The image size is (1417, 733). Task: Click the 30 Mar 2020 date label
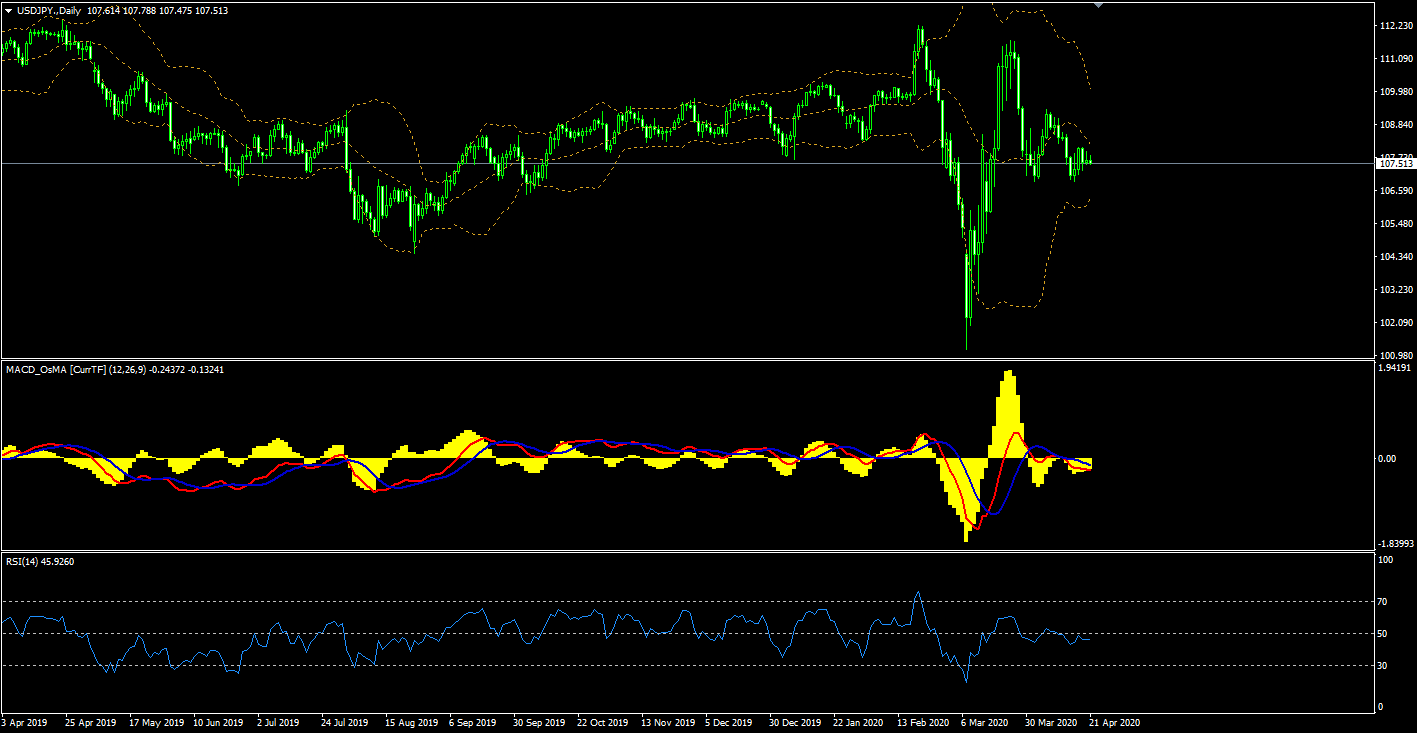click(x=1052, y=722)
